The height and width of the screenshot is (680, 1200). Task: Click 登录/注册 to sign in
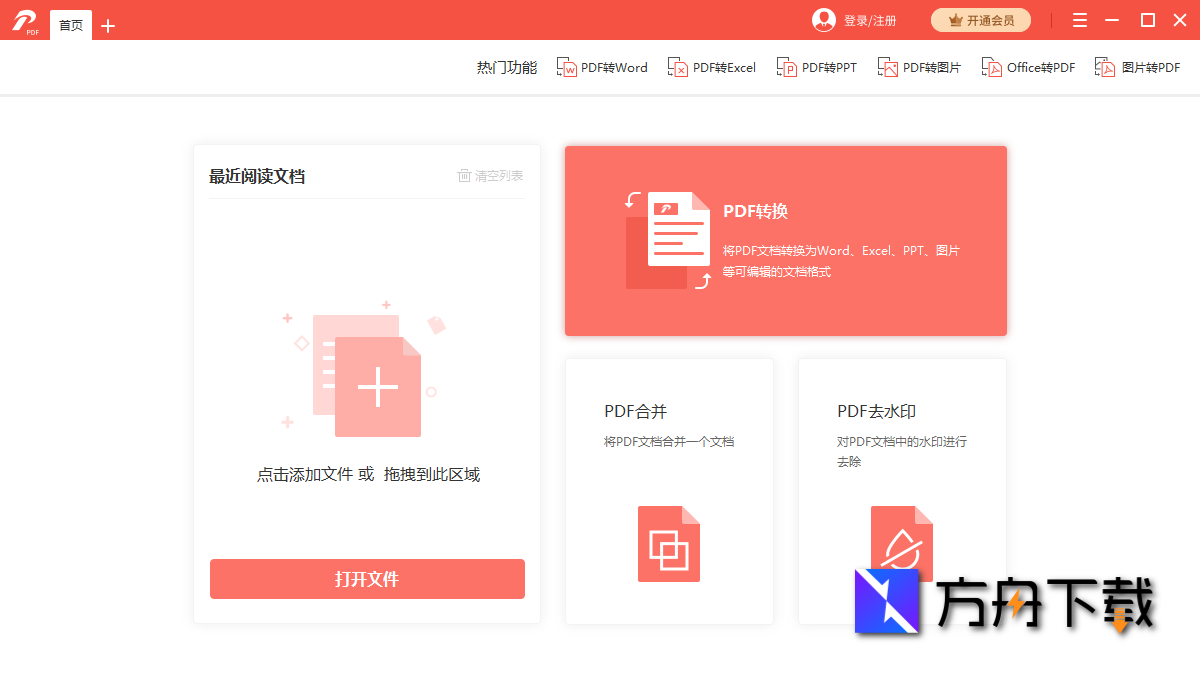(x=869, y=20)
